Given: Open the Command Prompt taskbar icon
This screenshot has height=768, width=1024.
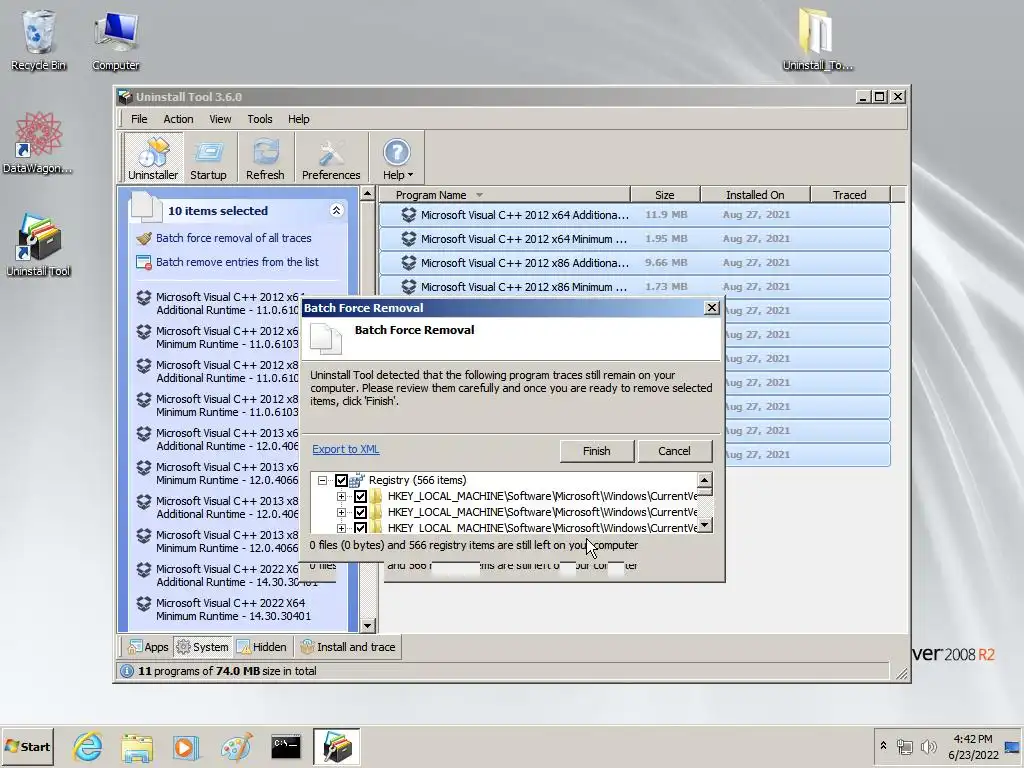Looking at the screenshot, I should [x=286, y=746].
